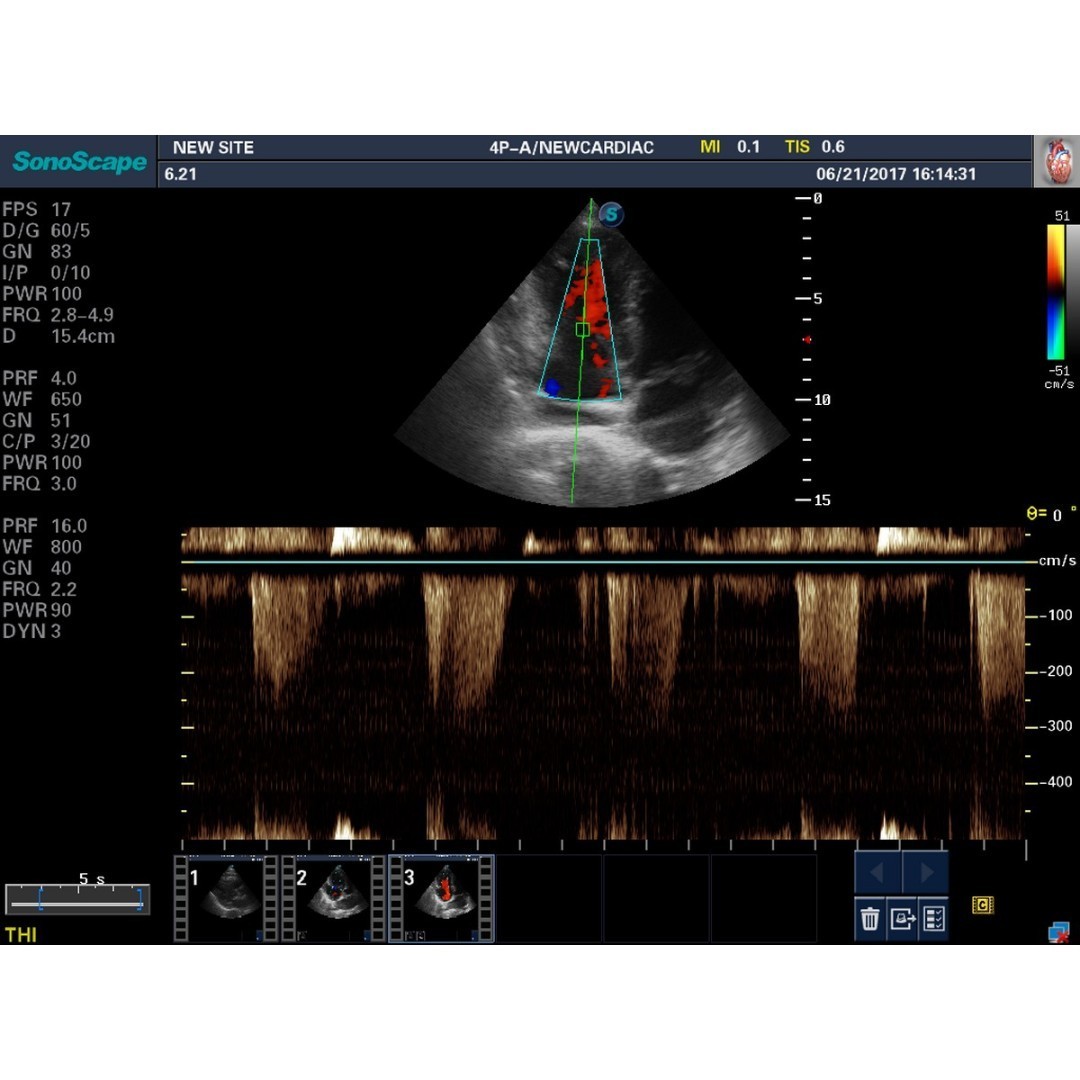Image resolution: width=1080 pixels, height=1080 pixels.
Task: Click the red focus depth marker
Action: tap(807, 340)
